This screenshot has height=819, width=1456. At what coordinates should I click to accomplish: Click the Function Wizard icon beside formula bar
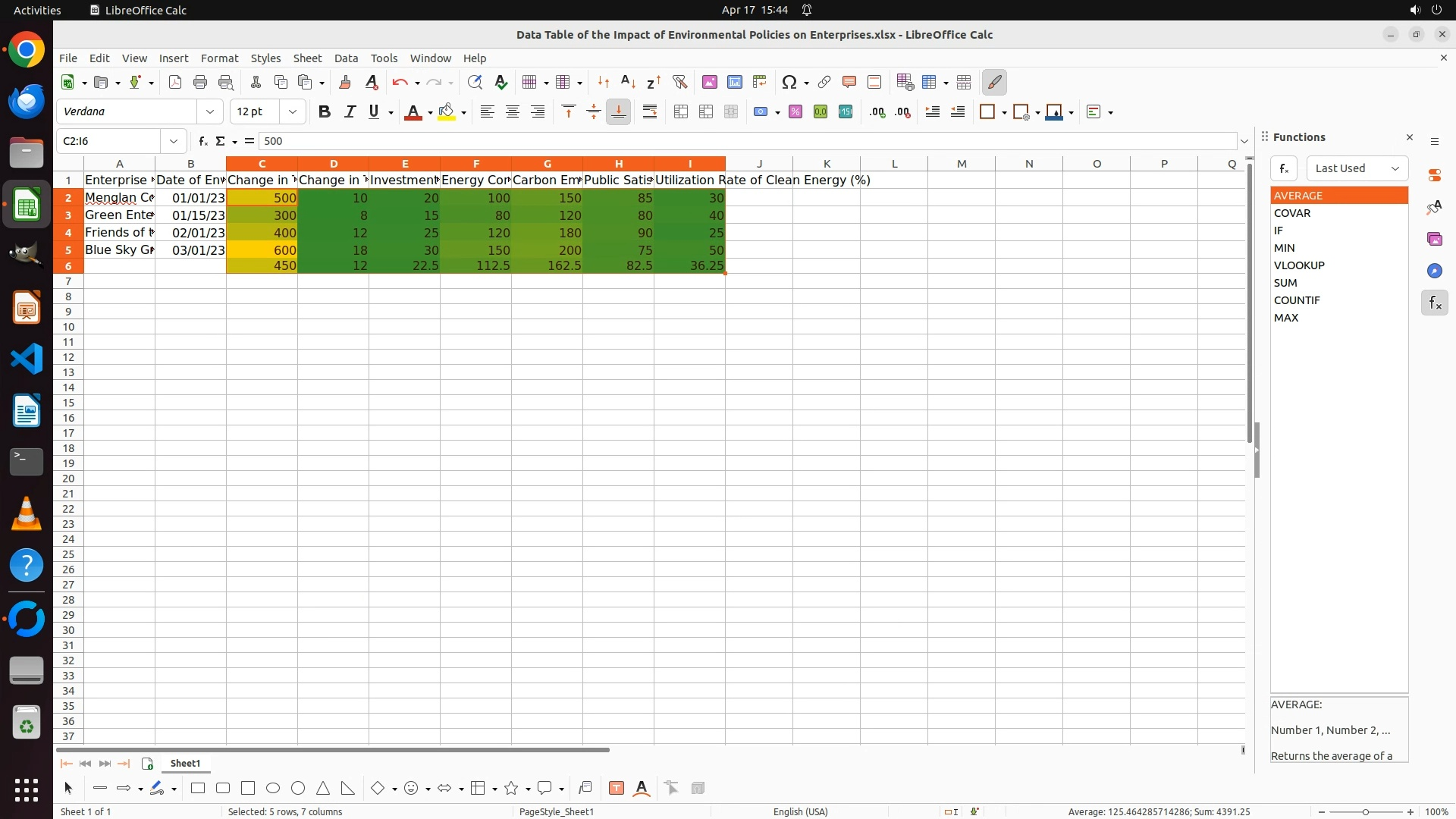click(202, 141)
